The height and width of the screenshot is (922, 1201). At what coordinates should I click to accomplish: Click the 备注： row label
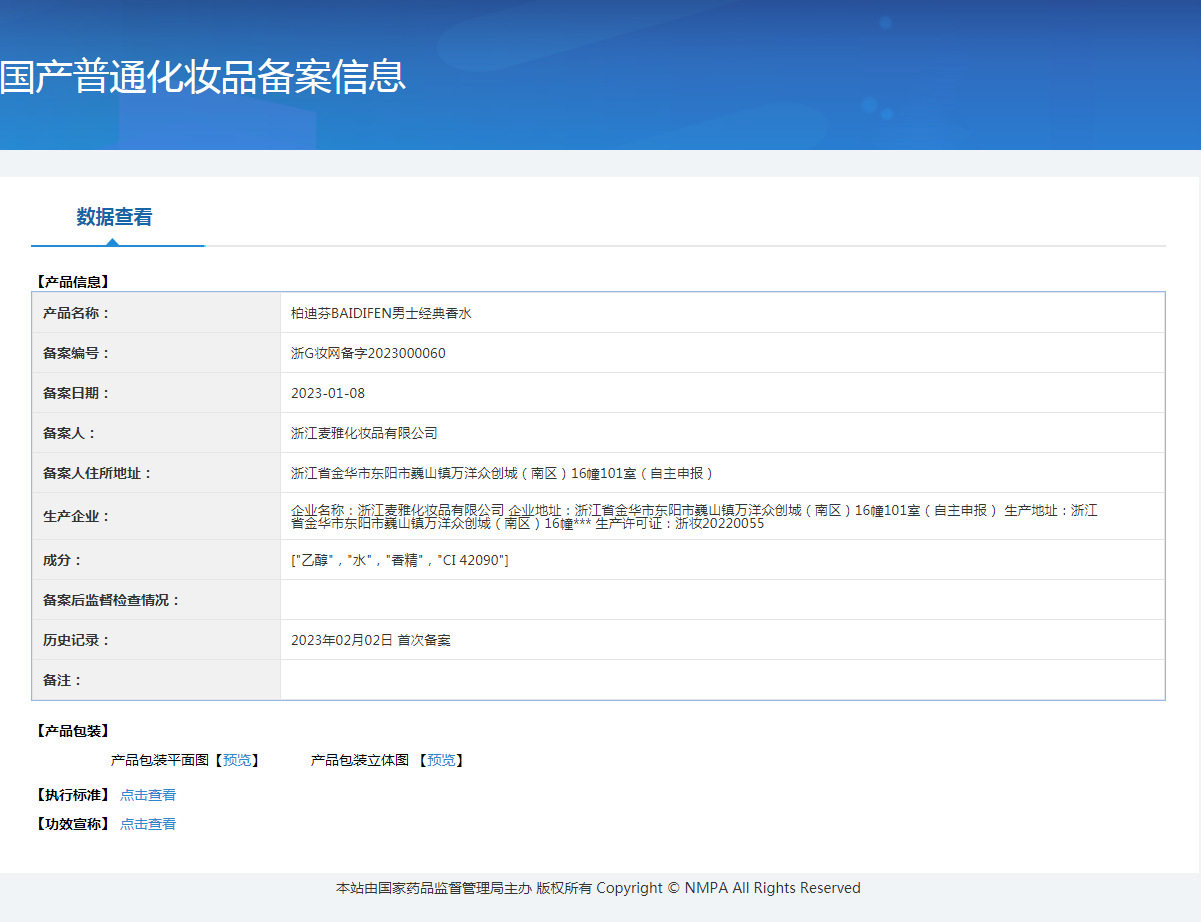click(62, 680)
